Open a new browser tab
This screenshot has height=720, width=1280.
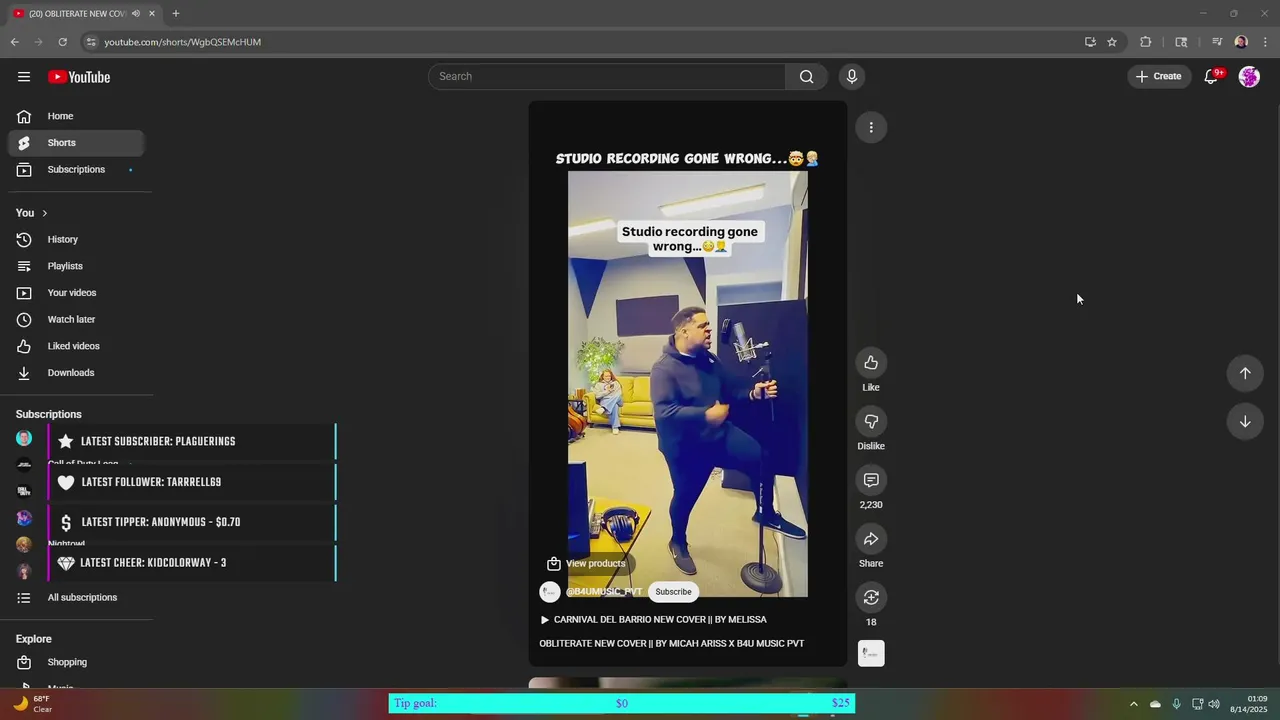pyautogui.click(x=176, y=13)
